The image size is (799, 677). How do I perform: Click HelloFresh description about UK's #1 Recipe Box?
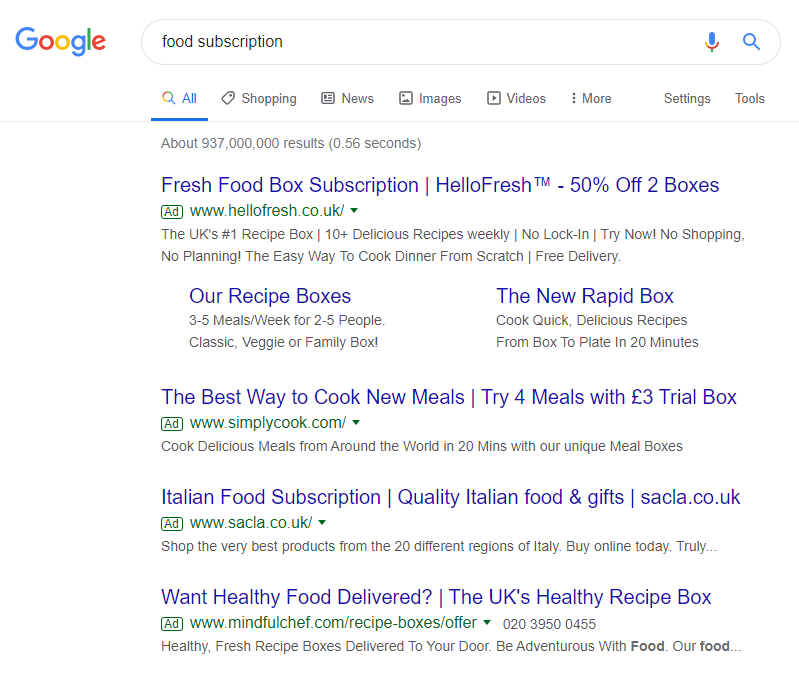pyautogui.click(x=453, y=245)
